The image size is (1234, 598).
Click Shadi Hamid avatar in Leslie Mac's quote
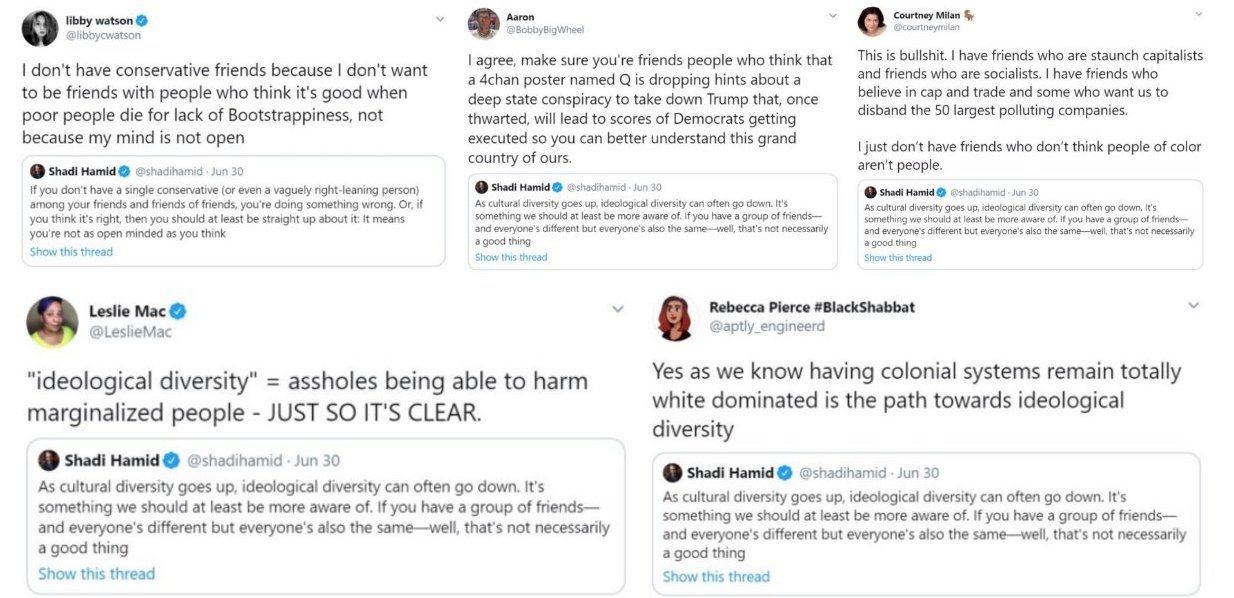coord(49,460)
